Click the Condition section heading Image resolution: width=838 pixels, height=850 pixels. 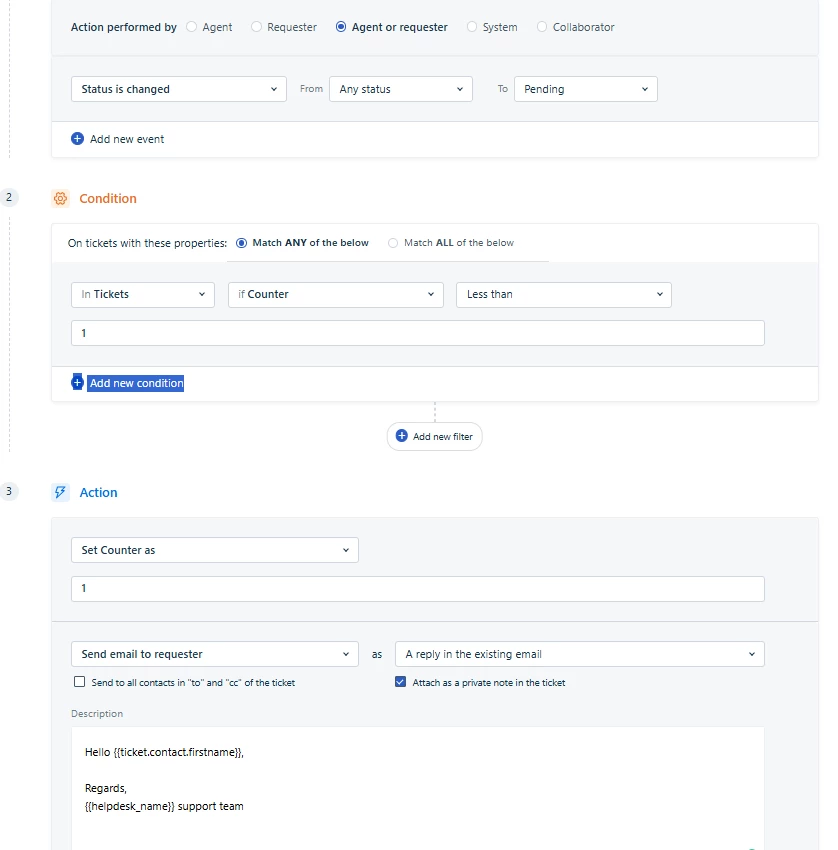click(108, 198)
